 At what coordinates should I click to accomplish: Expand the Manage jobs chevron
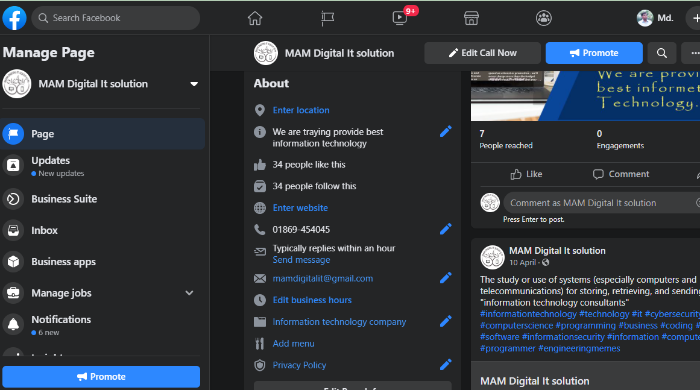click(x=189, y=293)
